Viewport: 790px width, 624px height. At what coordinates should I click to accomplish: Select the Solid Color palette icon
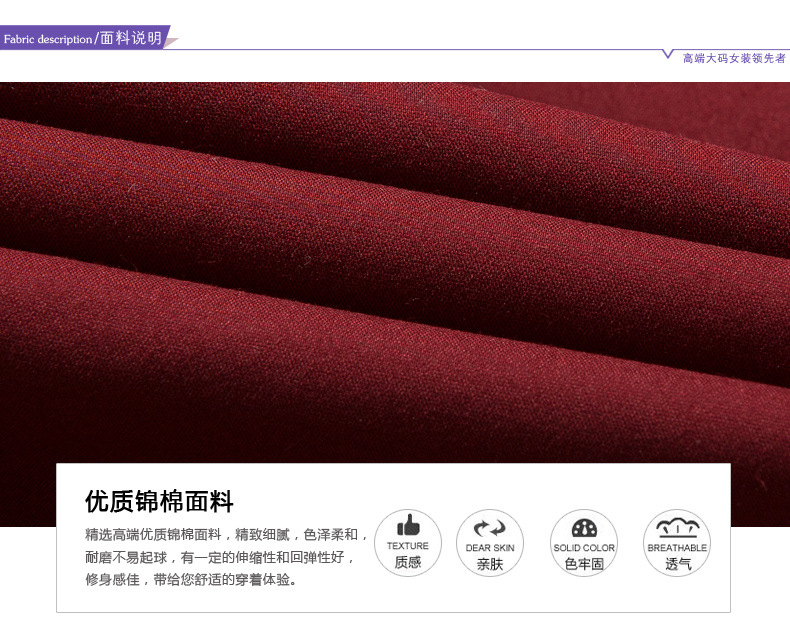point(584,529)
